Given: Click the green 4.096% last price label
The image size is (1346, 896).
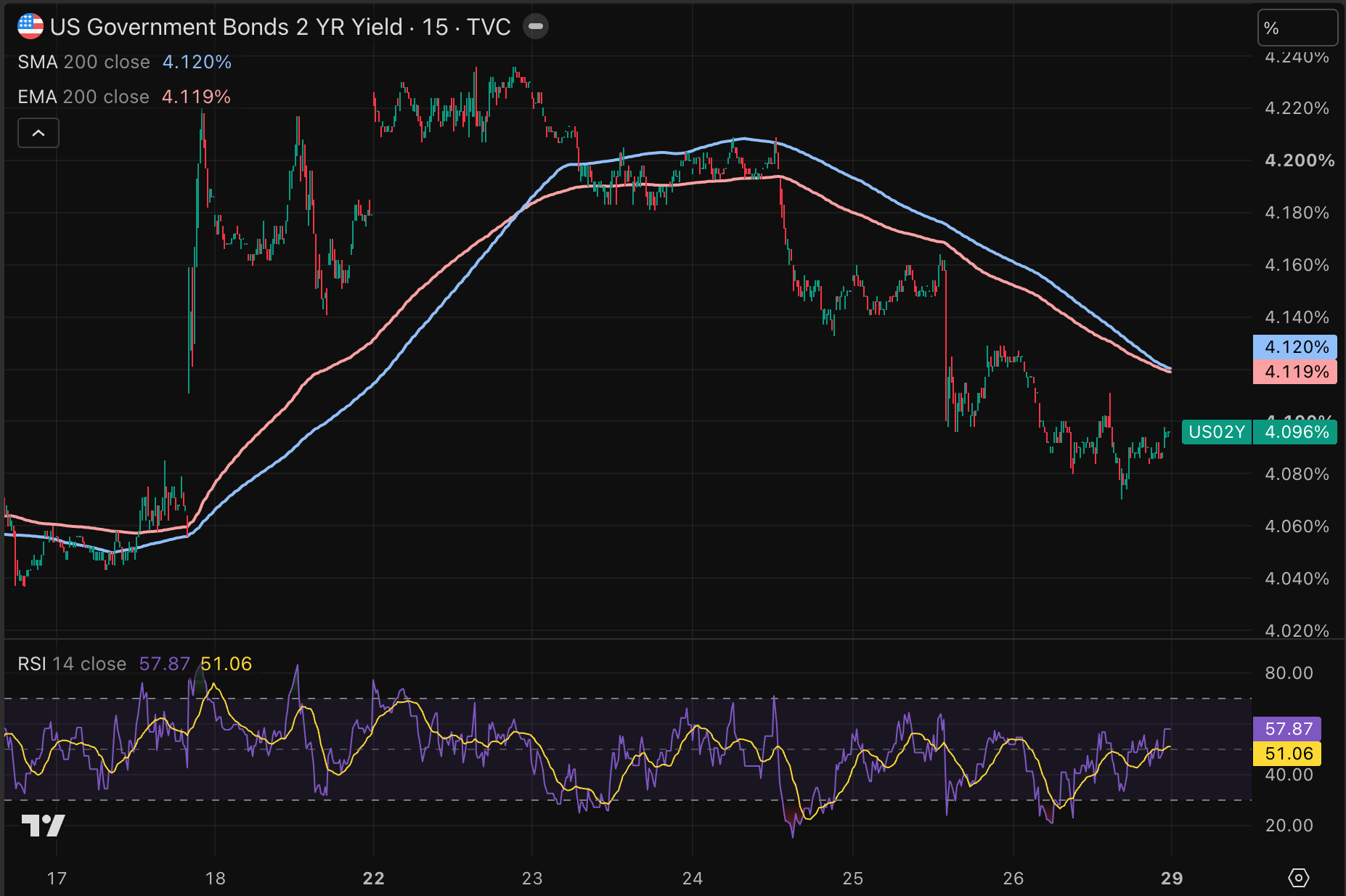Looking at the screenshot, I should 1295,432.
